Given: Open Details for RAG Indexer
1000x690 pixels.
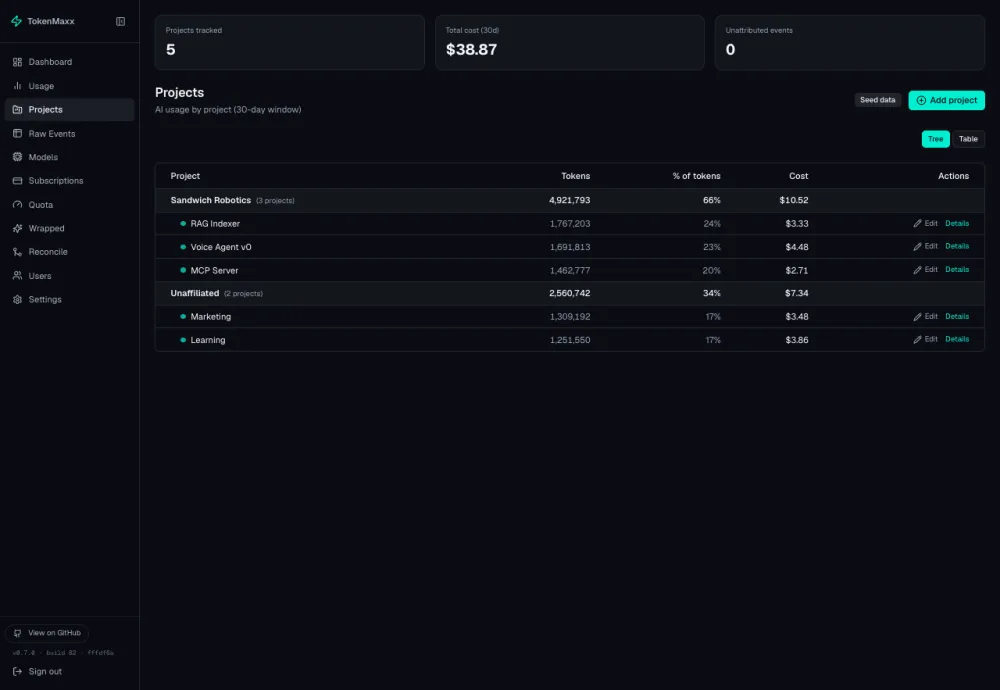Looking at the screenshot, I should [x=957, y=223].
